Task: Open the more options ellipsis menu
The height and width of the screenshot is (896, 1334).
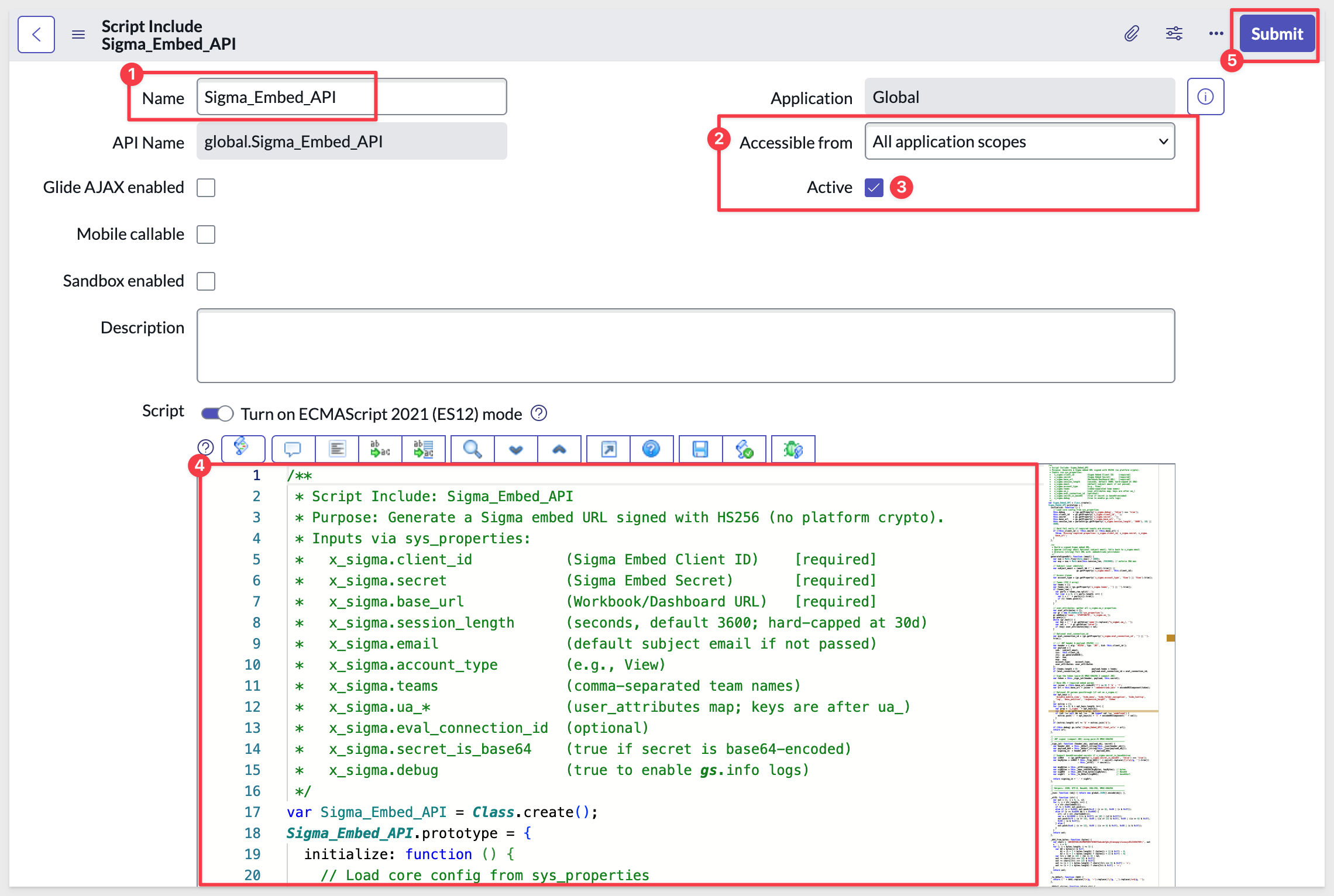Action: click(x=1216, y=34)
